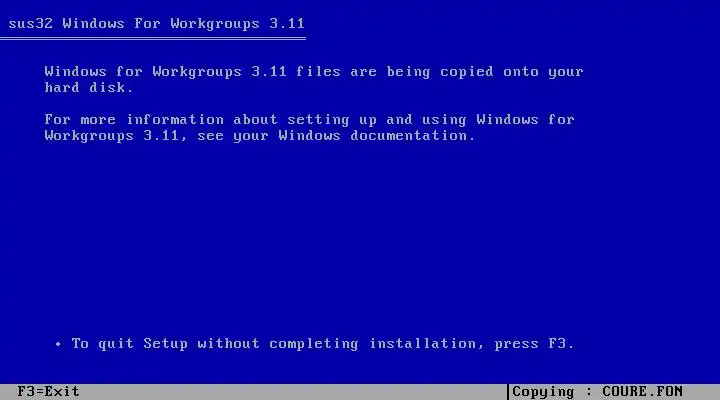Click the F3=Exit option in status bar

click(x=48, y=392)
